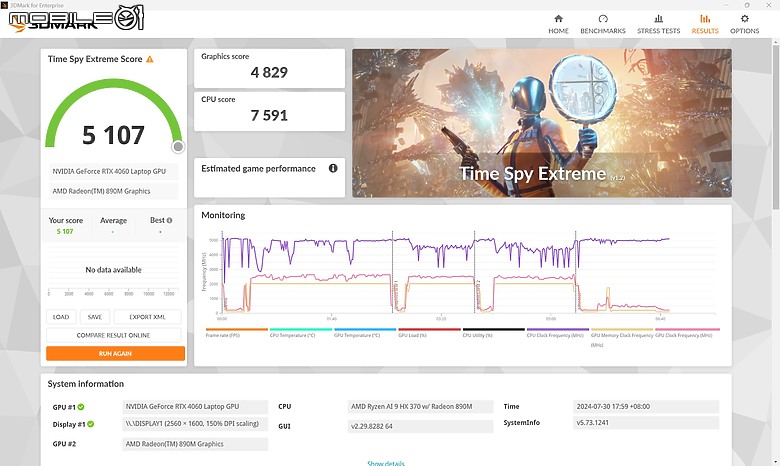Toggle the Frame rate (FPS) legend swatch

(237, 329)
